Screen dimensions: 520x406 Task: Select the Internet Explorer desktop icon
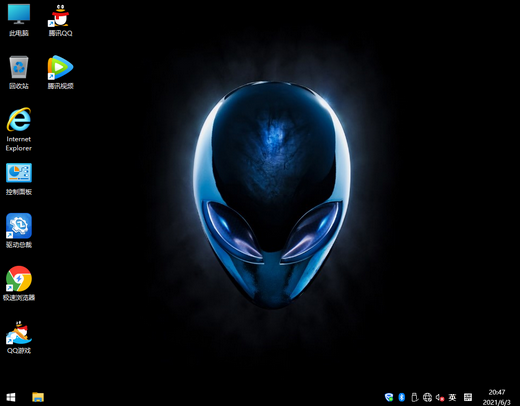click(19, 129)
